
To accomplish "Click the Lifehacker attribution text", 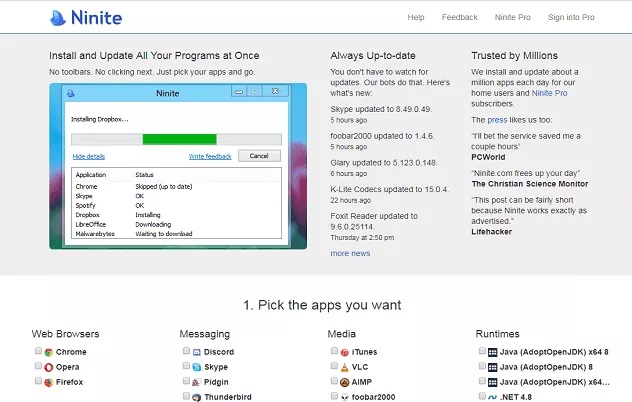I will coord(491,232).
